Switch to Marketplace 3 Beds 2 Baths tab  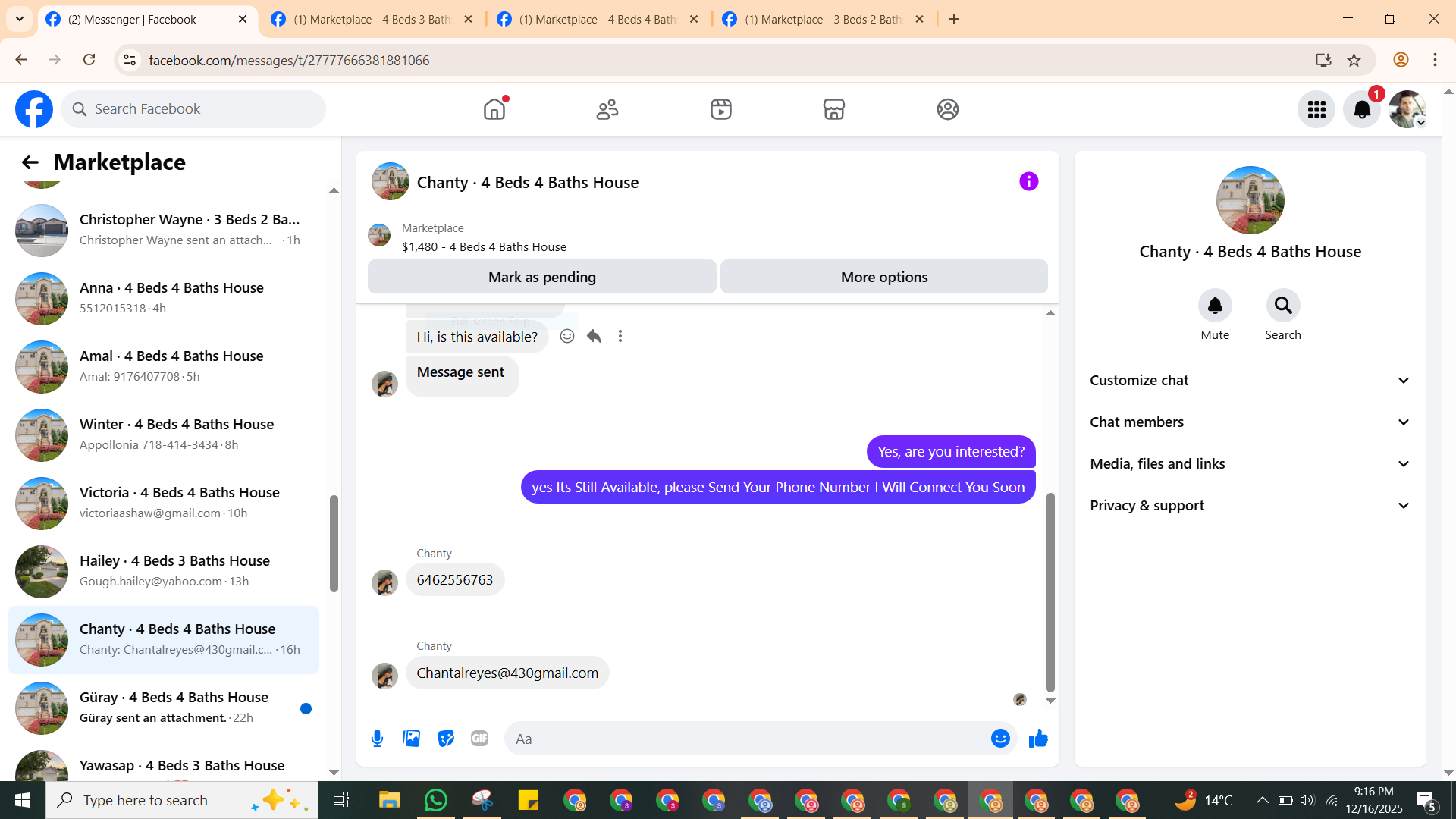(824, 20)
